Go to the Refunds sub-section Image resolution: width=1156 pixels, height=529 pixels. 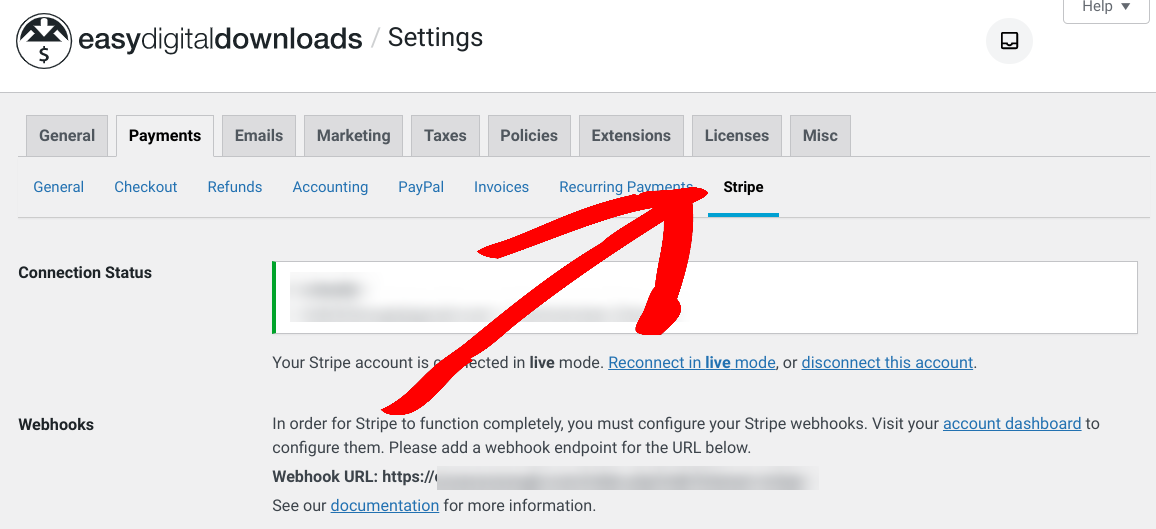[235, 187]
